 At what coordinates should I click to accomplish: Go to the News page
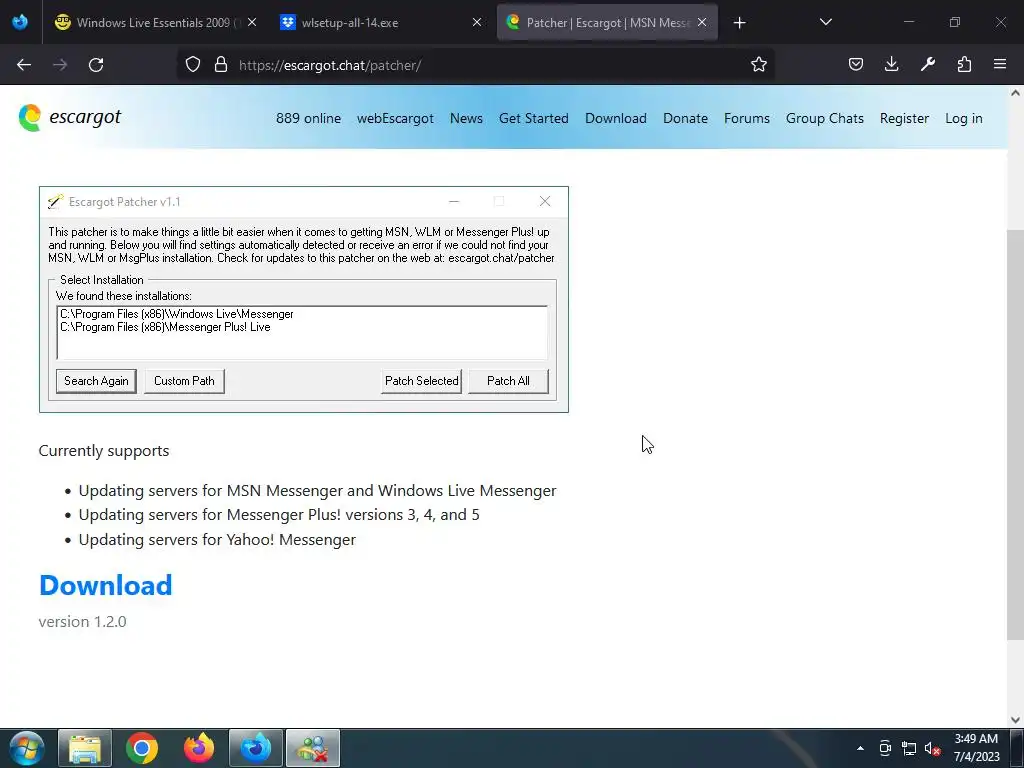(x=466, y=118)
